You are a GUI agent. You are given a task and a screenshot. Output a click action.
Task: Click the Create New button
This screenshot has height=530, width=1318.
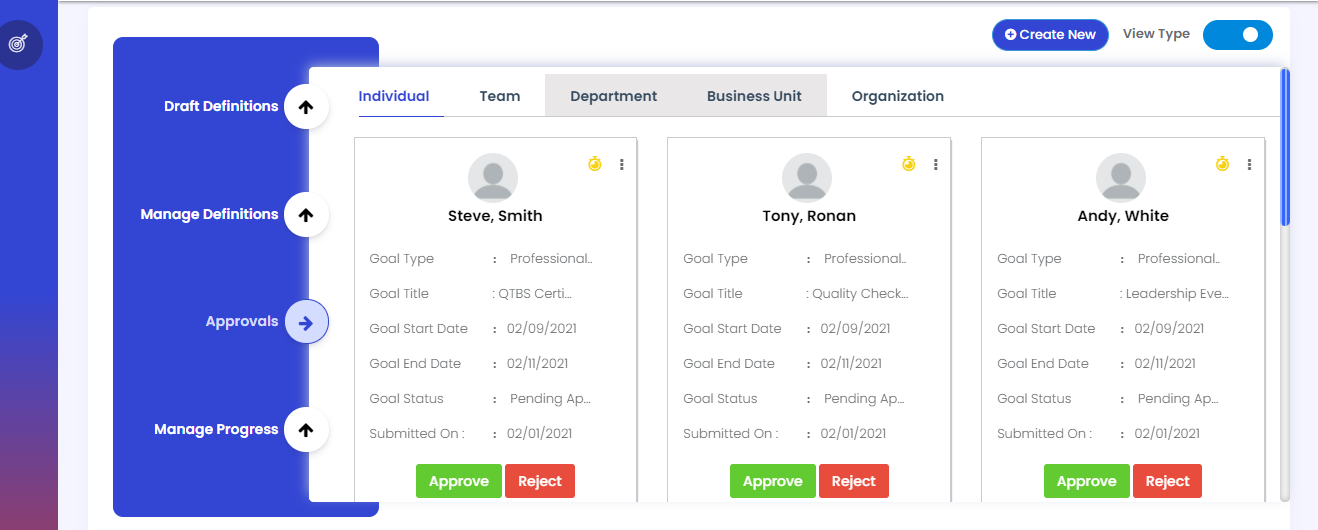1050,35
